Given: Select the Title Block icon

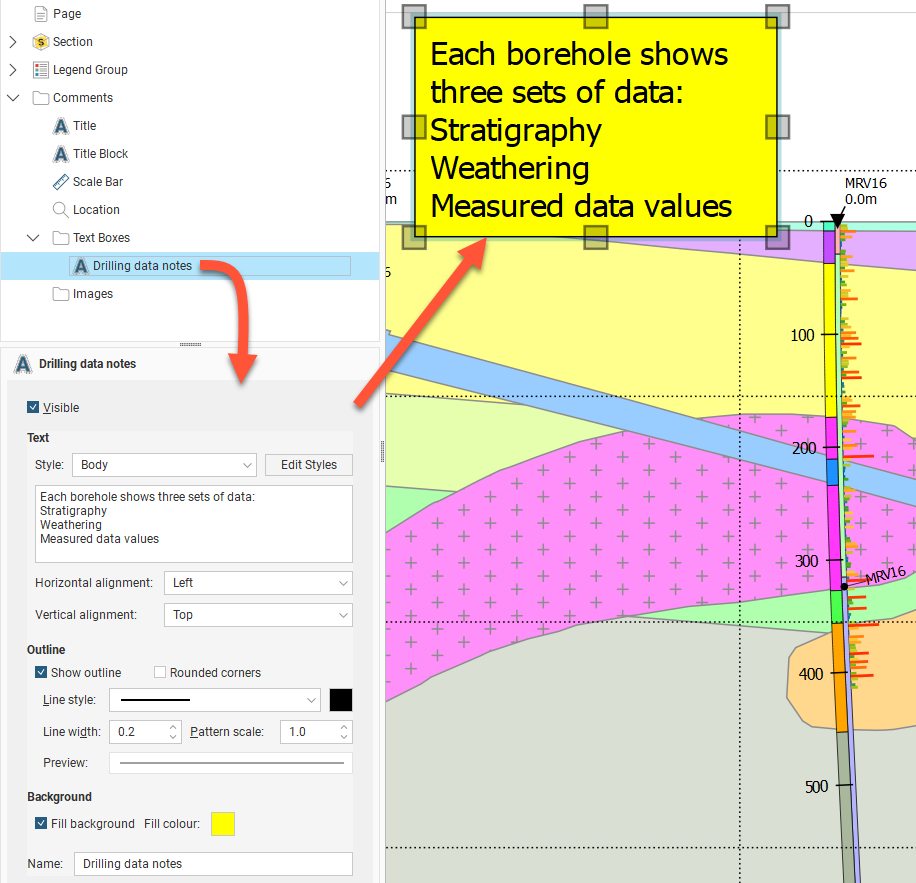Looking at the screenshot, I should [x=61, y=154].
